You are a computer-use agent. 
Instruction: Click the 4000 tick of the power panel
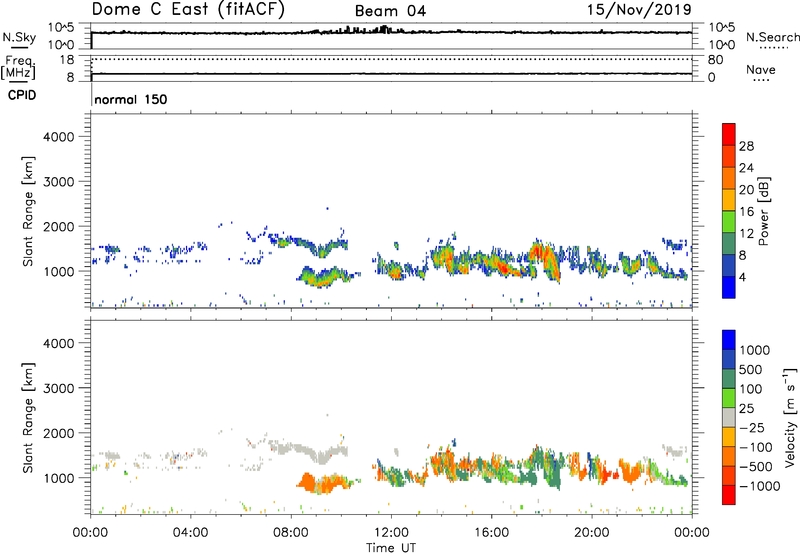(58, 137)
